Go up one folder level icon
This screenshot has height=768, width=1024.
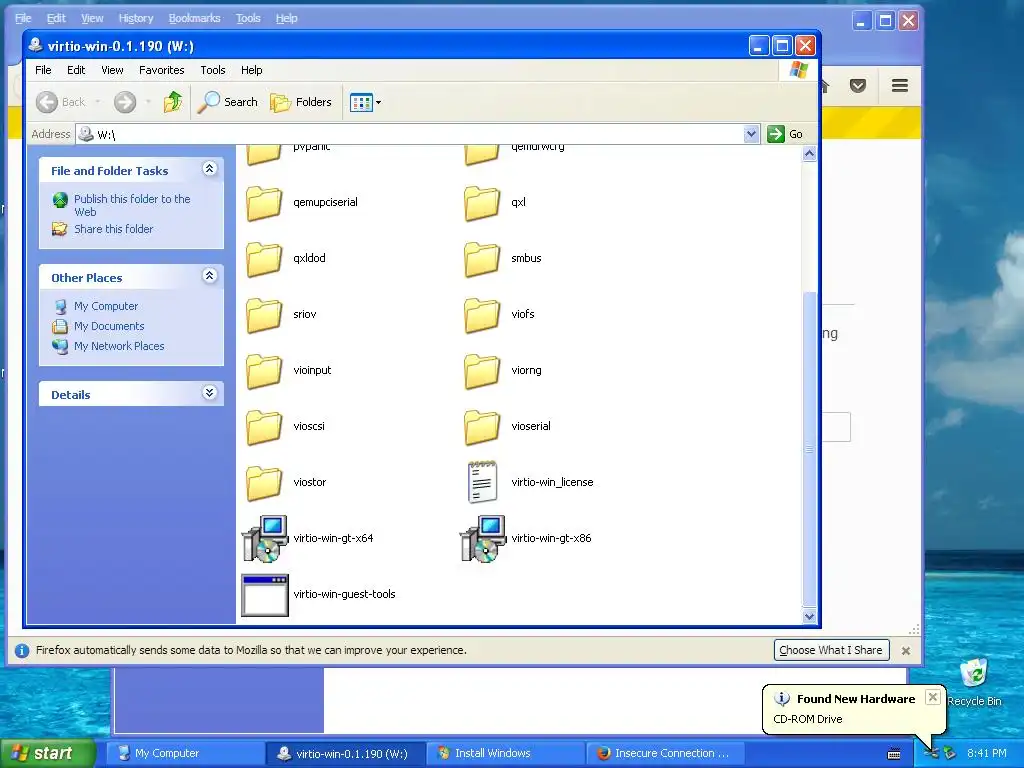pyautogui.click(x=173, y=102)
